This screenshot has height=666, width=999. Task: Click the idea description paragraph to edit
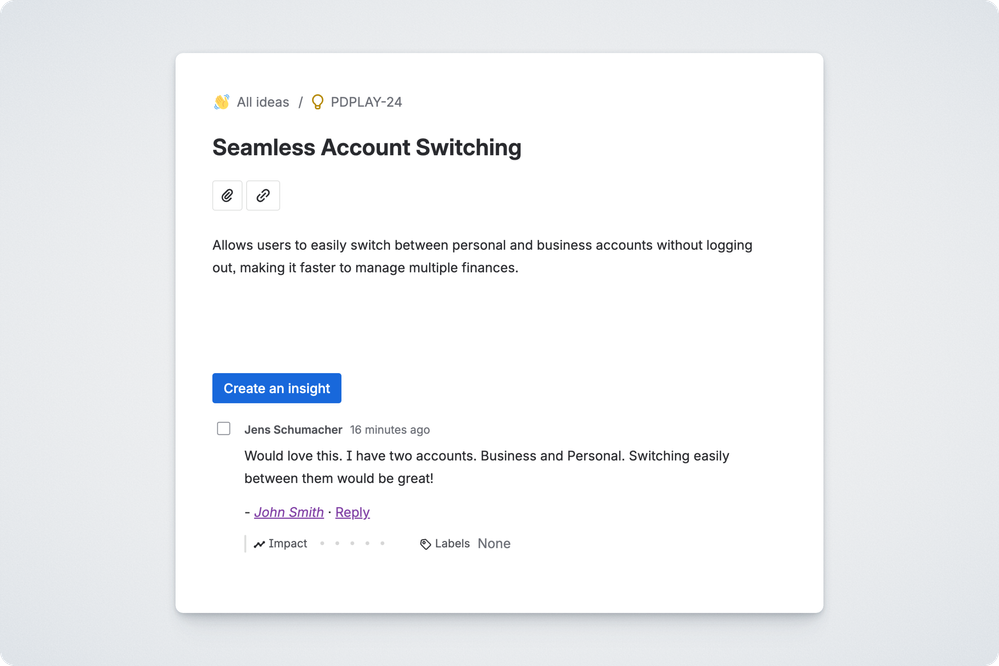point(482,256)
